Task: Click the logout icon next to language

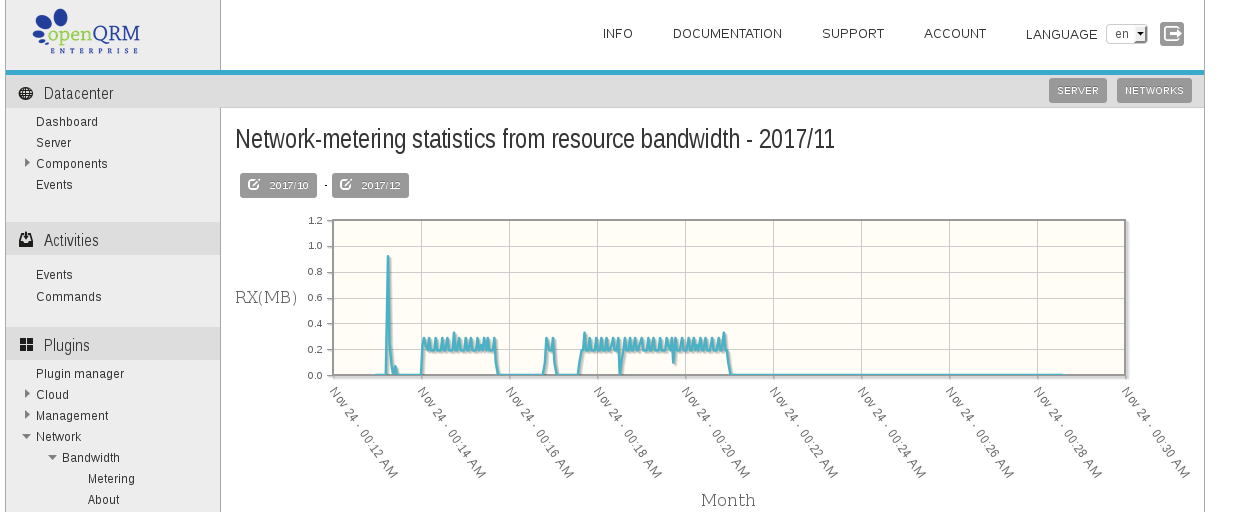Action: click(x=1172, y=34)
